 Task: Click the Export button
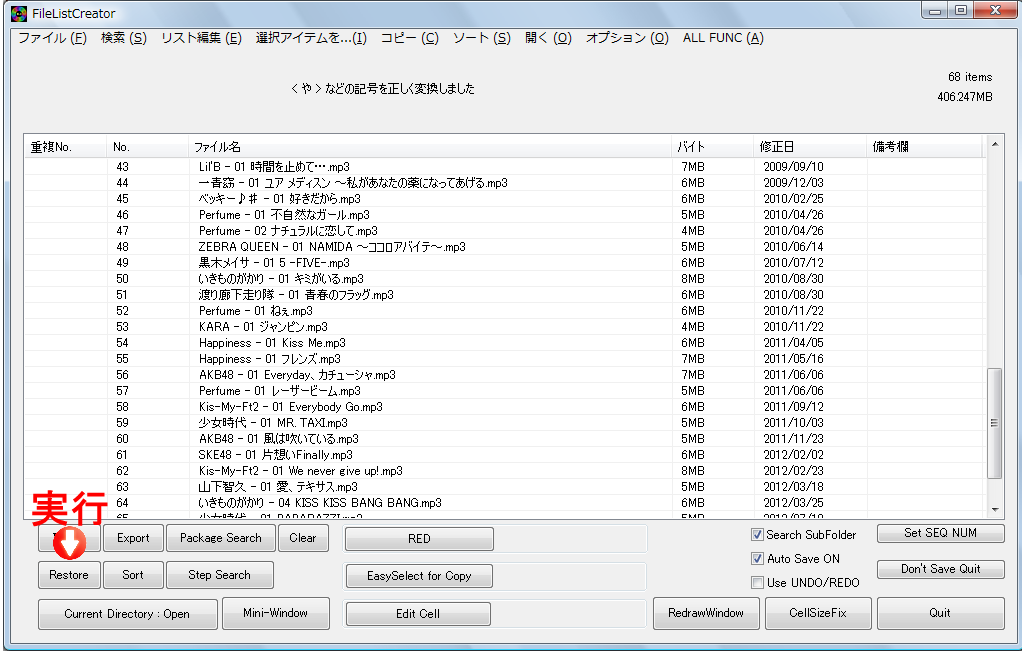[x=133, y=537]
